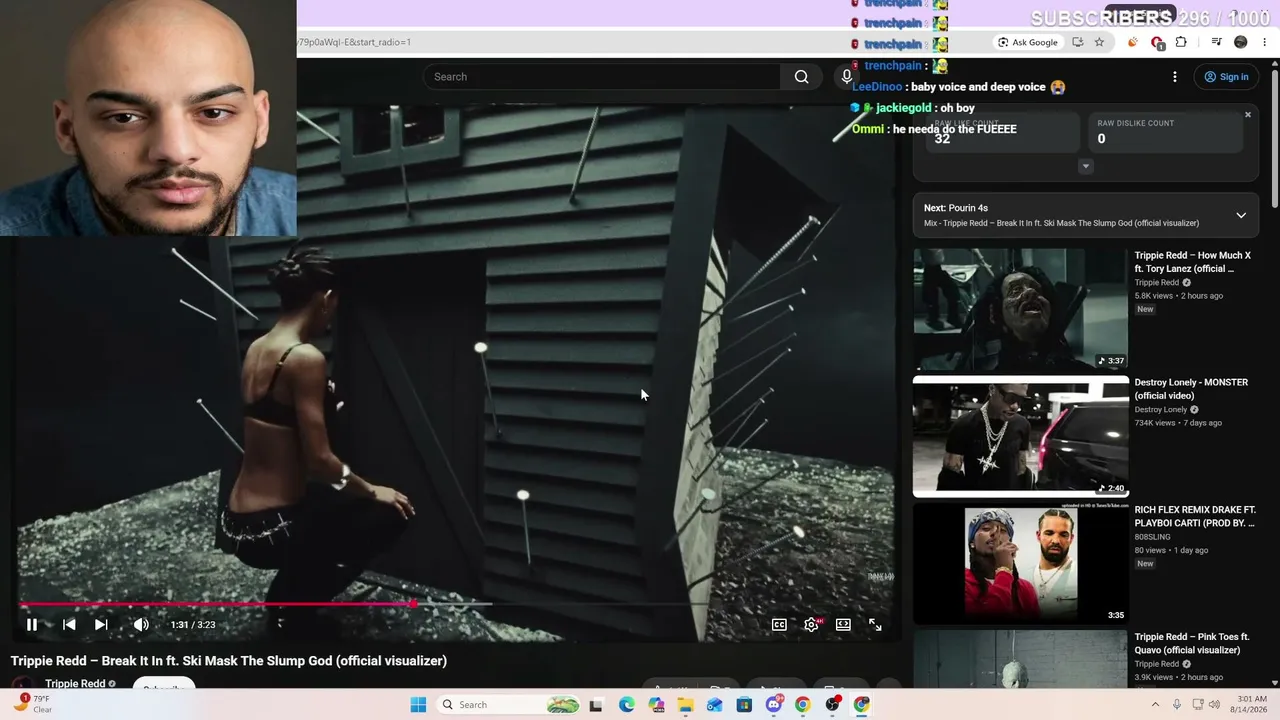Open the orange extension icon in the toolbar
The height and width of the screenshot is (720, 1280).
(x=1133, y=42)
